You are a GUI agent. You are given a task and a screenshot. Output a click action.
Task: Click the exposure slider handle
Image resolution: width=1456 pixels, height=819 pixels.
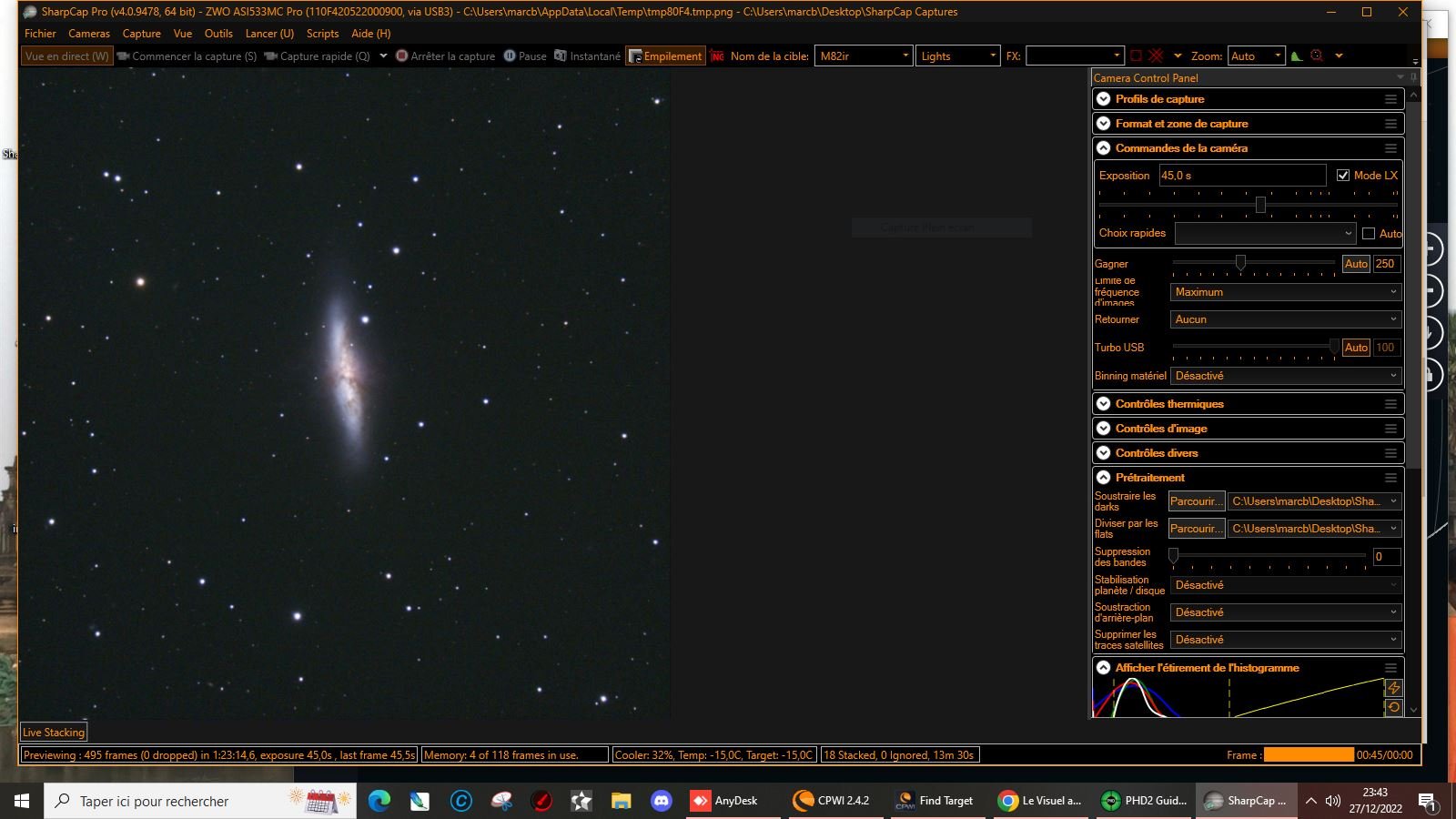[x=1260, y=205]
